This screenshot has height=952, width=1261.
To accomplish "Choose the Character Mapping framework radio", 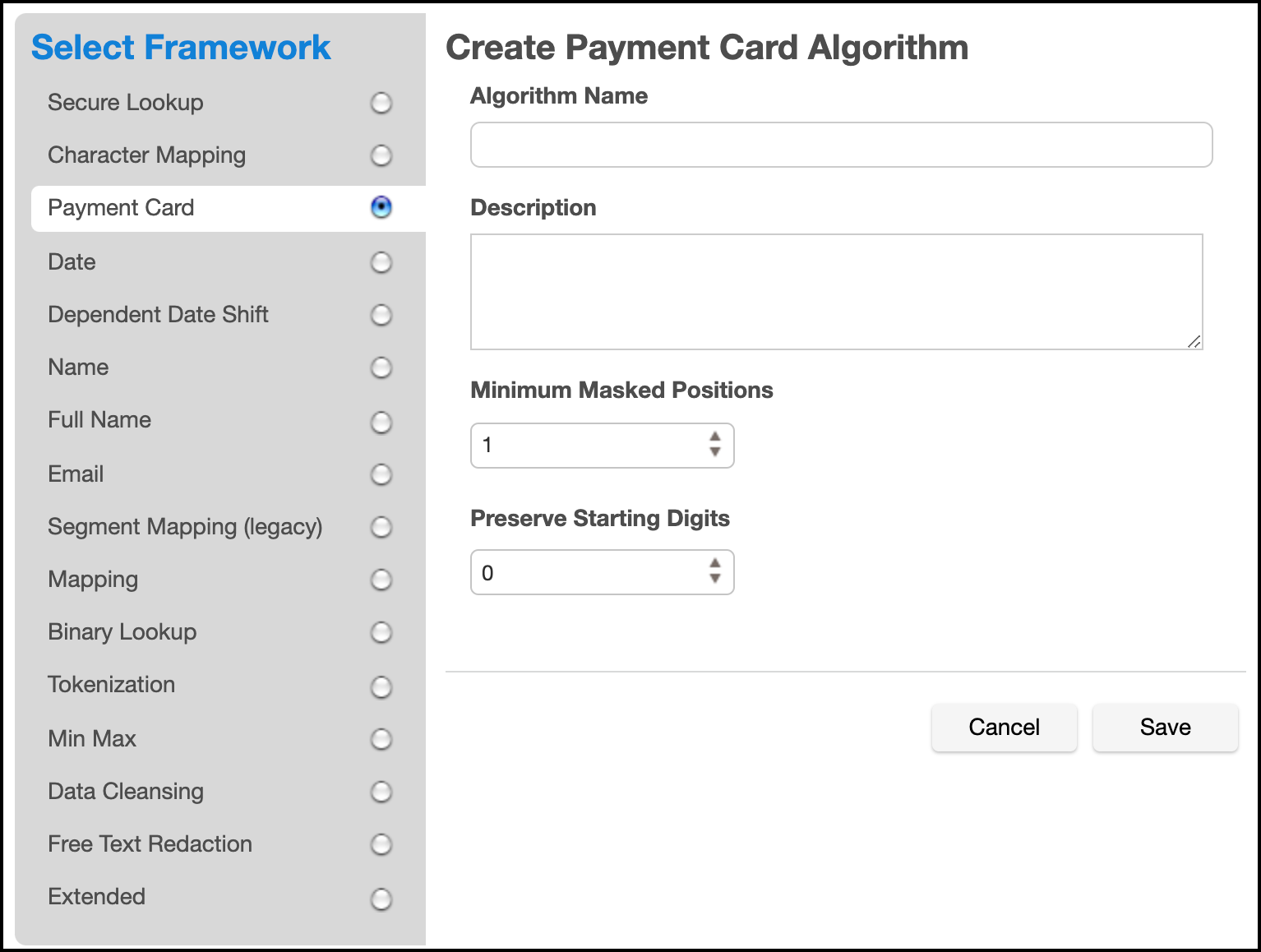I will [x=381, y=155].
